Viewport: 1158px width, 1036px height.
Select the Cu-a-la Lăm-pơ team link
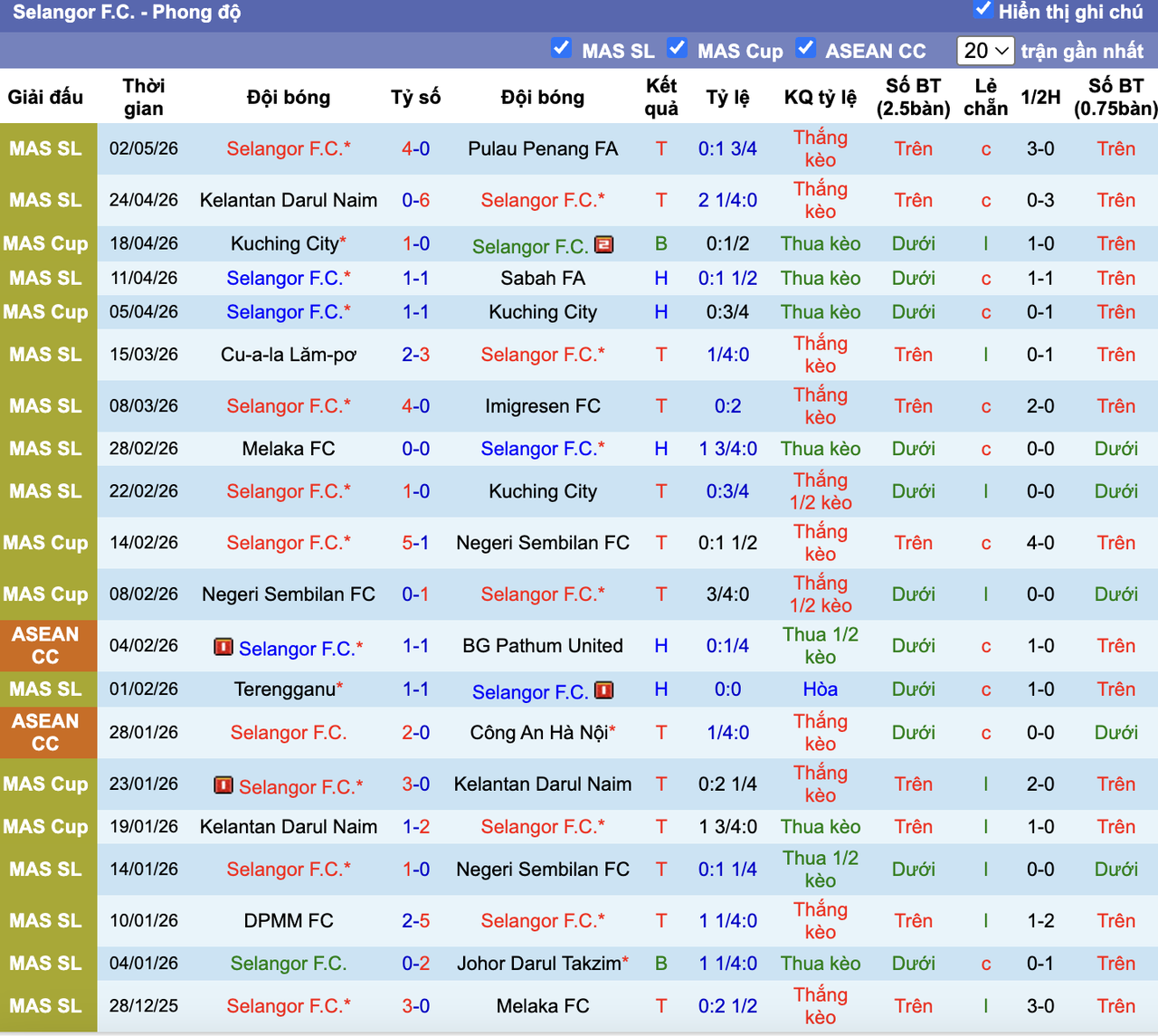point(289,355)
